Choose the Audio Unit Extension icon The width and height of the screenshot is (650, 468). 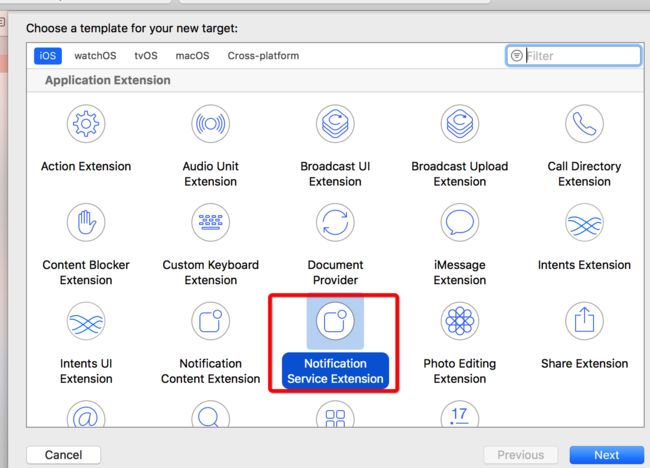tap(211, 124)
